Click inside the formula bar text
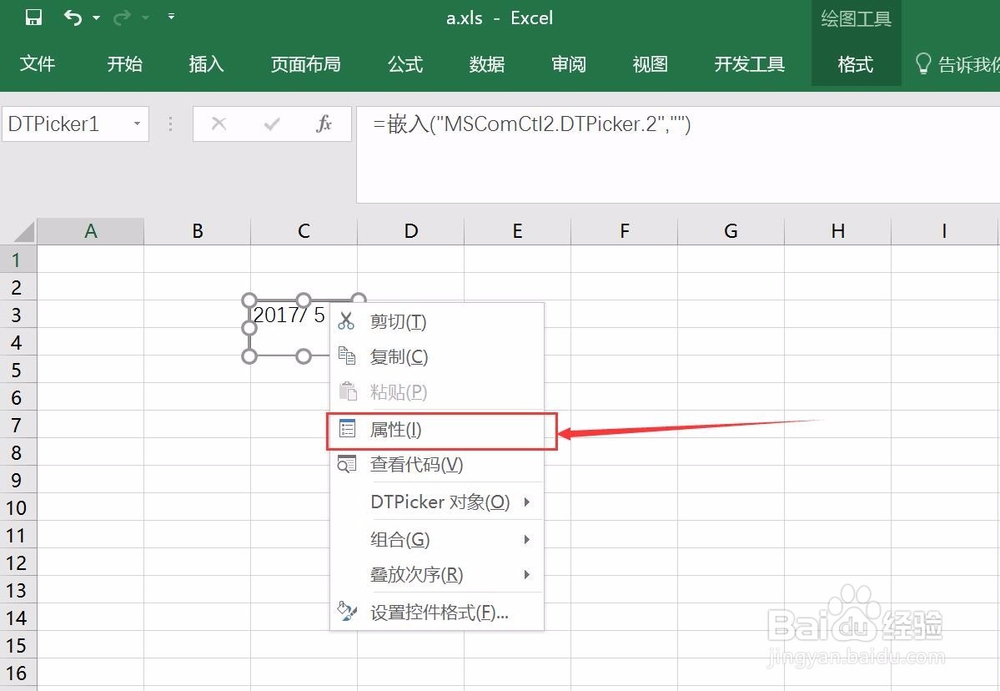The height and width of the screenshot is (691, 1000). point(532,124)
